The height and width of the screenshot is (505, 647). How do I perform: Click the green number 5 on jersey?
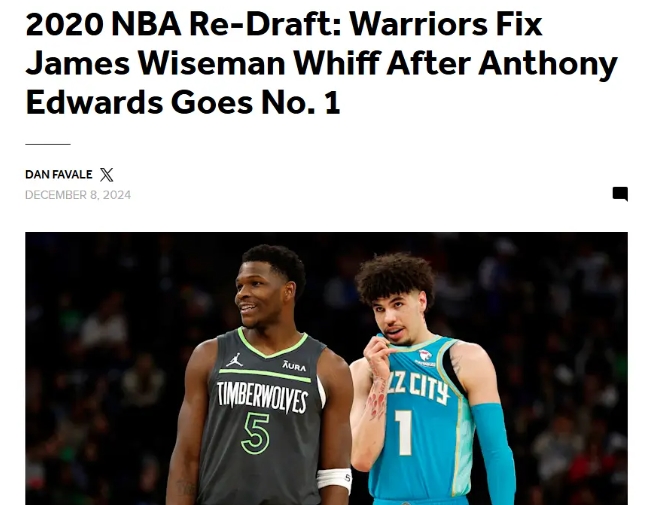255,433
